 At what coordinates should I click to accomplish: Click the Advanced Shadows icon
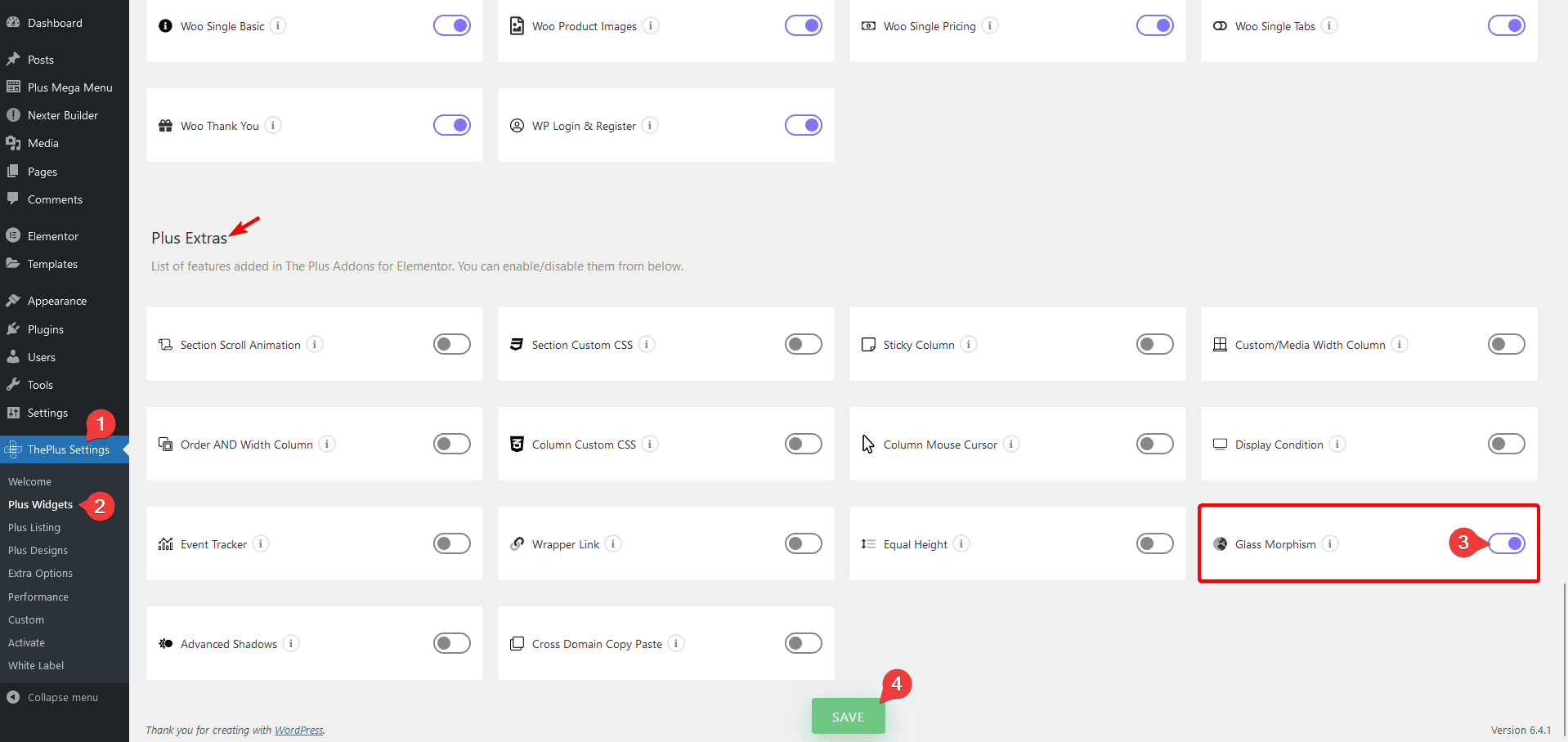tap(164, 643)
